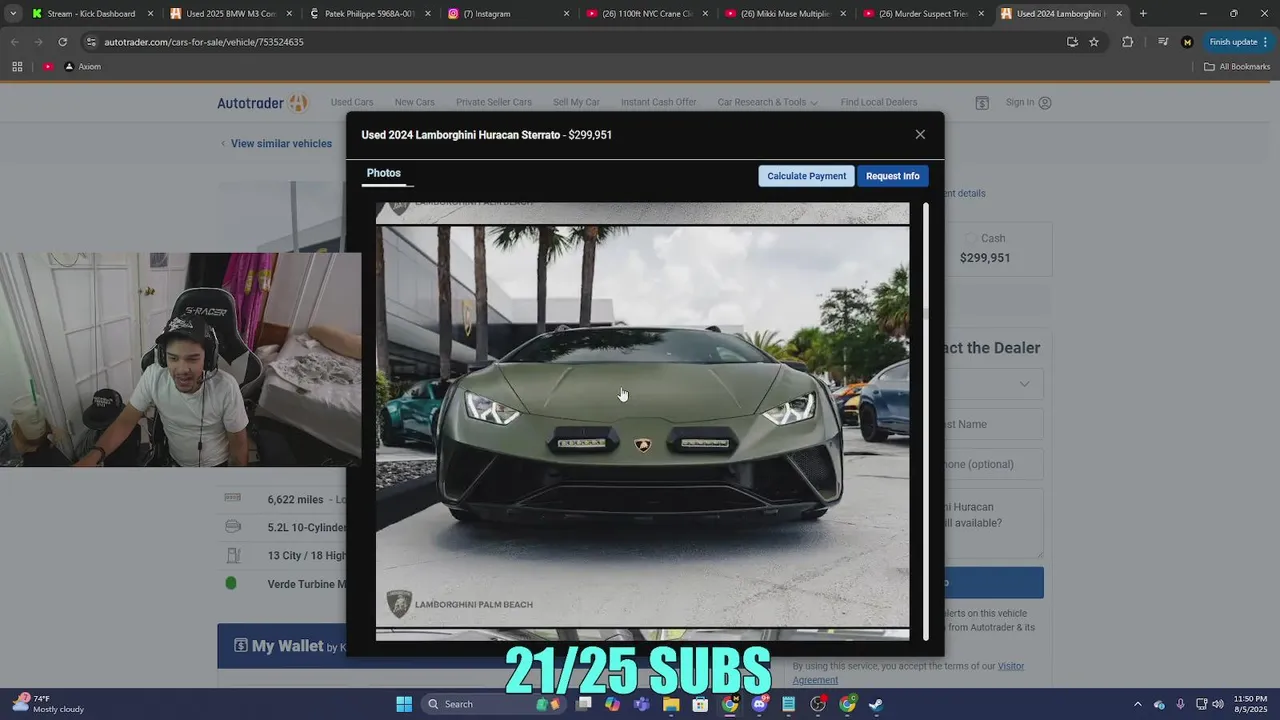Open Microsoft Teams from the taskbar

tap(642, 704)
